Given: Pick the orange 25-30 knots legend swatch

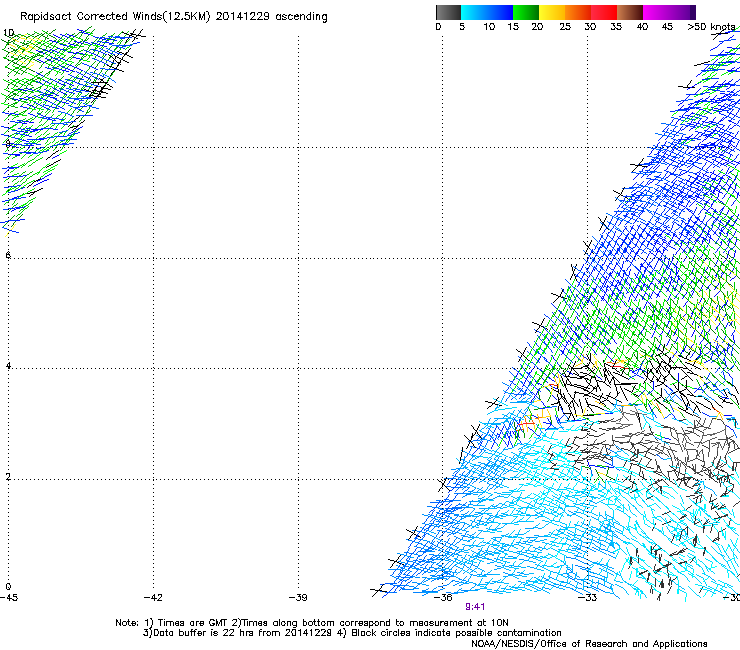Looking at the screenshot, I should [x=578, y=12].
